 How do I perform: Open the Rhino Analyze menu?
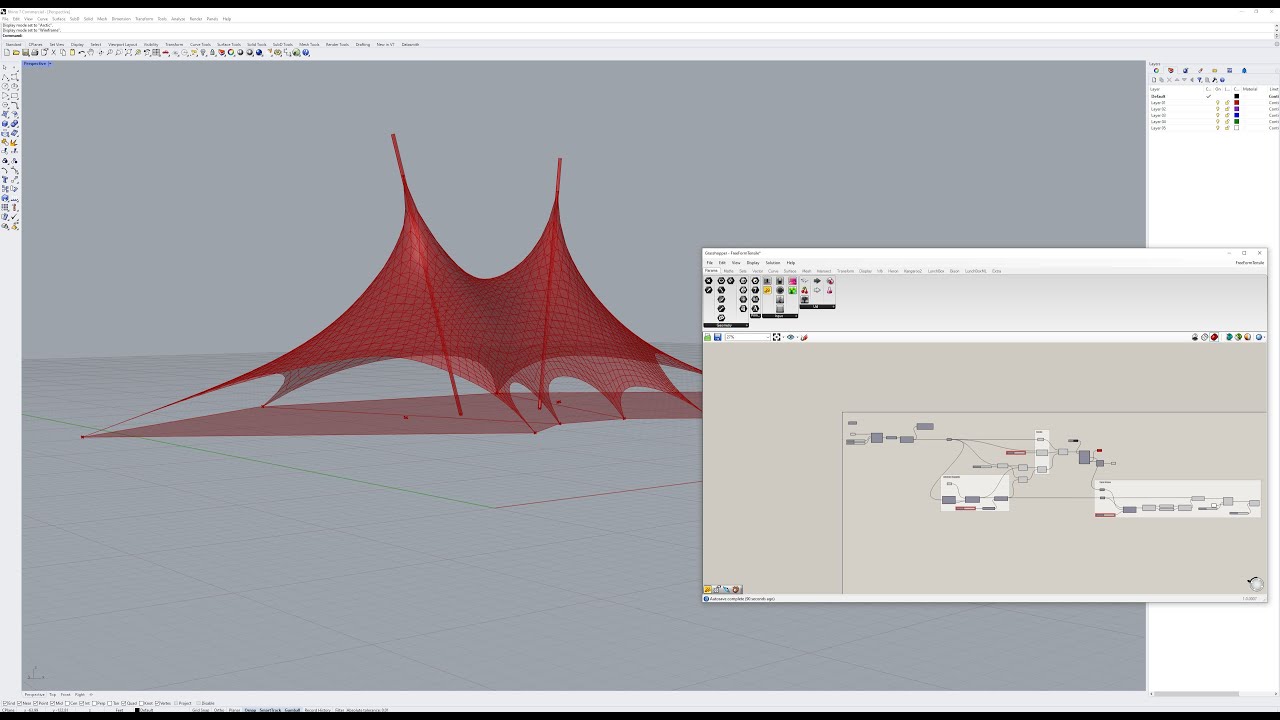178,18
